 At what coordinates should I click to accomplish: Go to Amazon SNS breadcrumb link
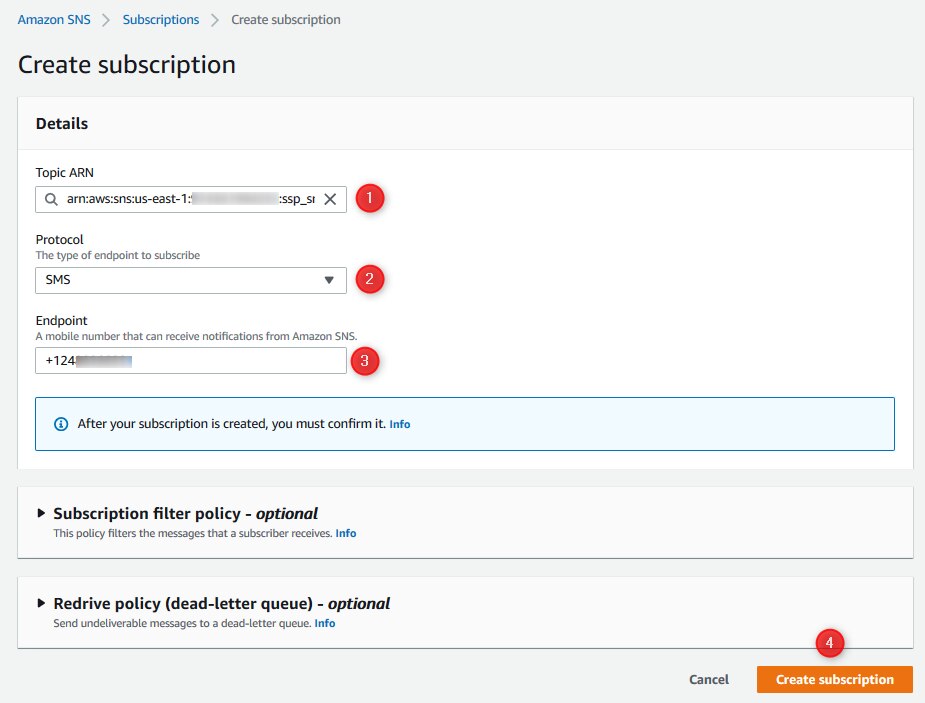[x=54, y=19]
